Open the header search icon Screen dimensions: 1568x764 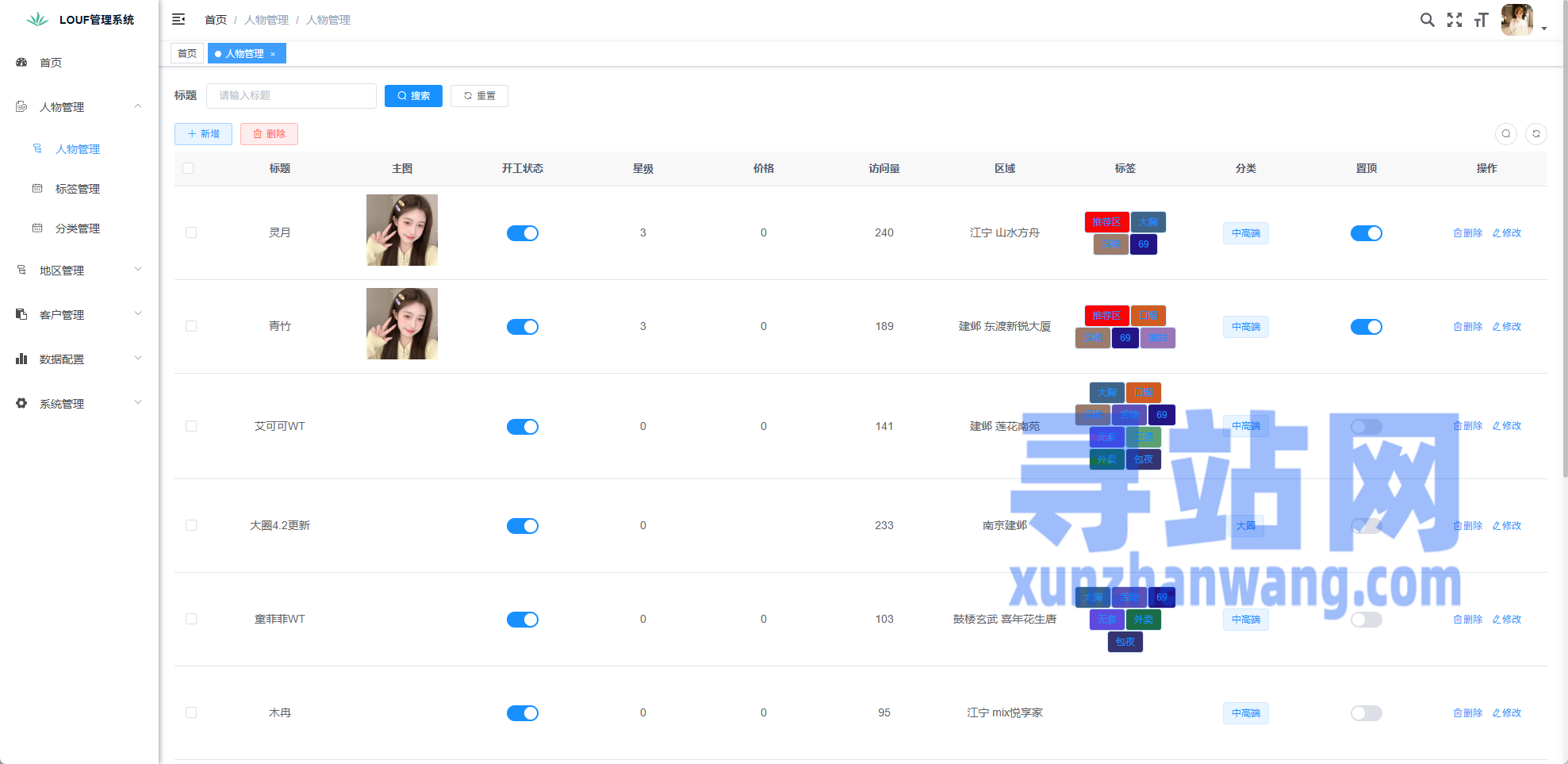pos(1427,20)
